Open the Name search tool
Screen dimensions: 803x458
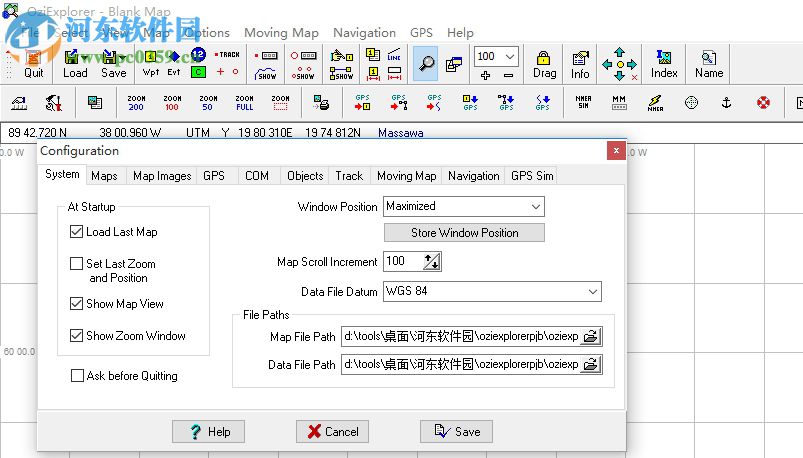click(709, 64)
